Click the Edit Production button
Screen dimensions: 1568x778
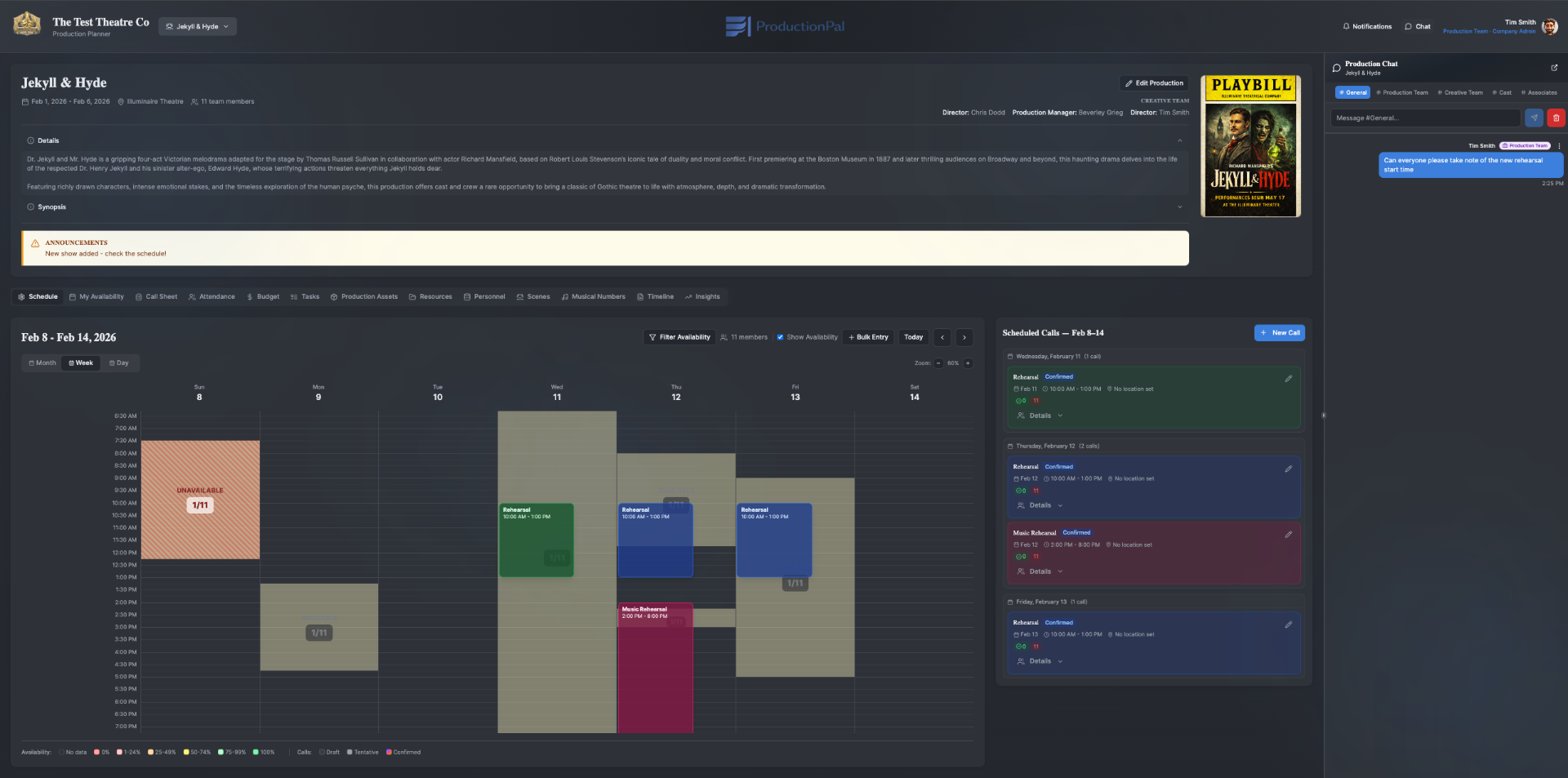[1153, 83]
